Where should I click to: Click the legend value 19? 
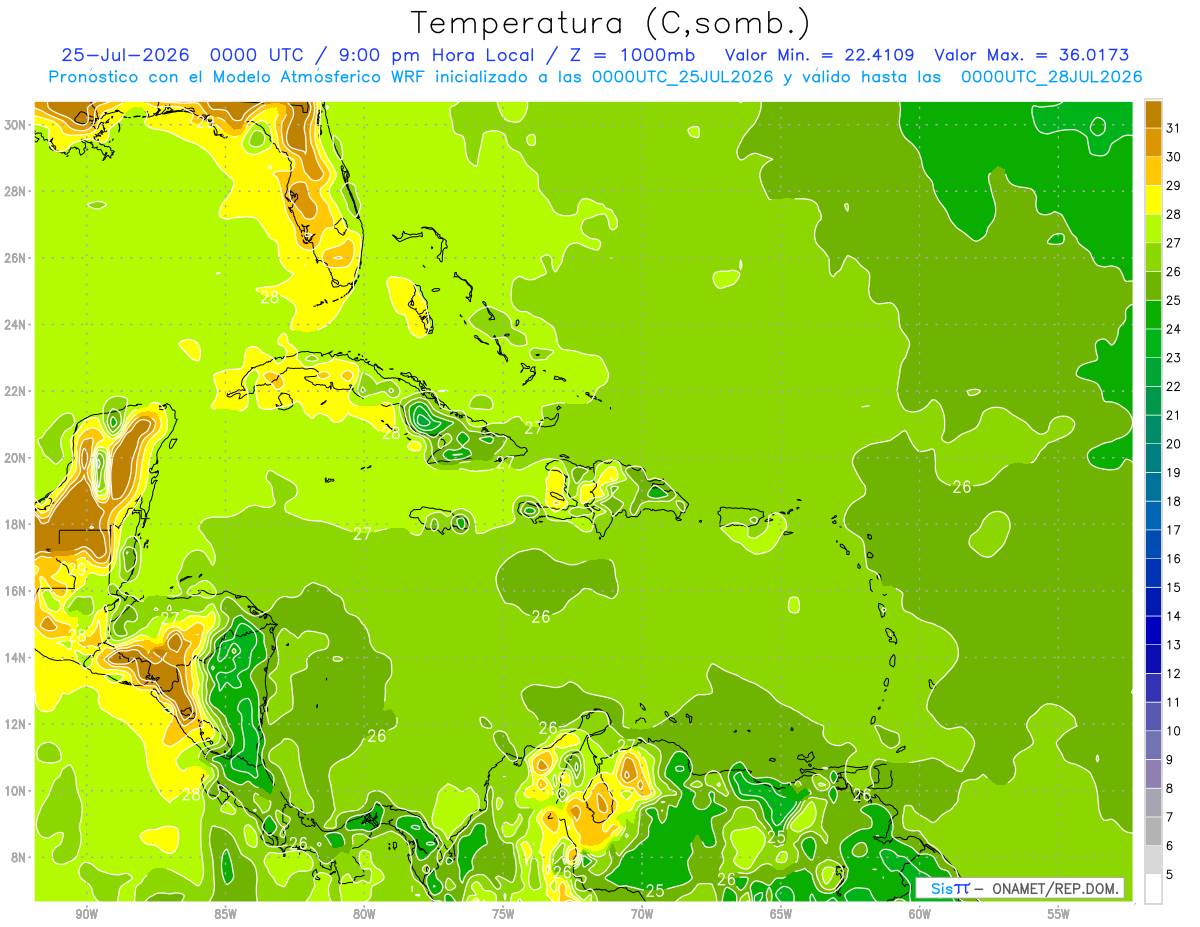click(1174, 473)
